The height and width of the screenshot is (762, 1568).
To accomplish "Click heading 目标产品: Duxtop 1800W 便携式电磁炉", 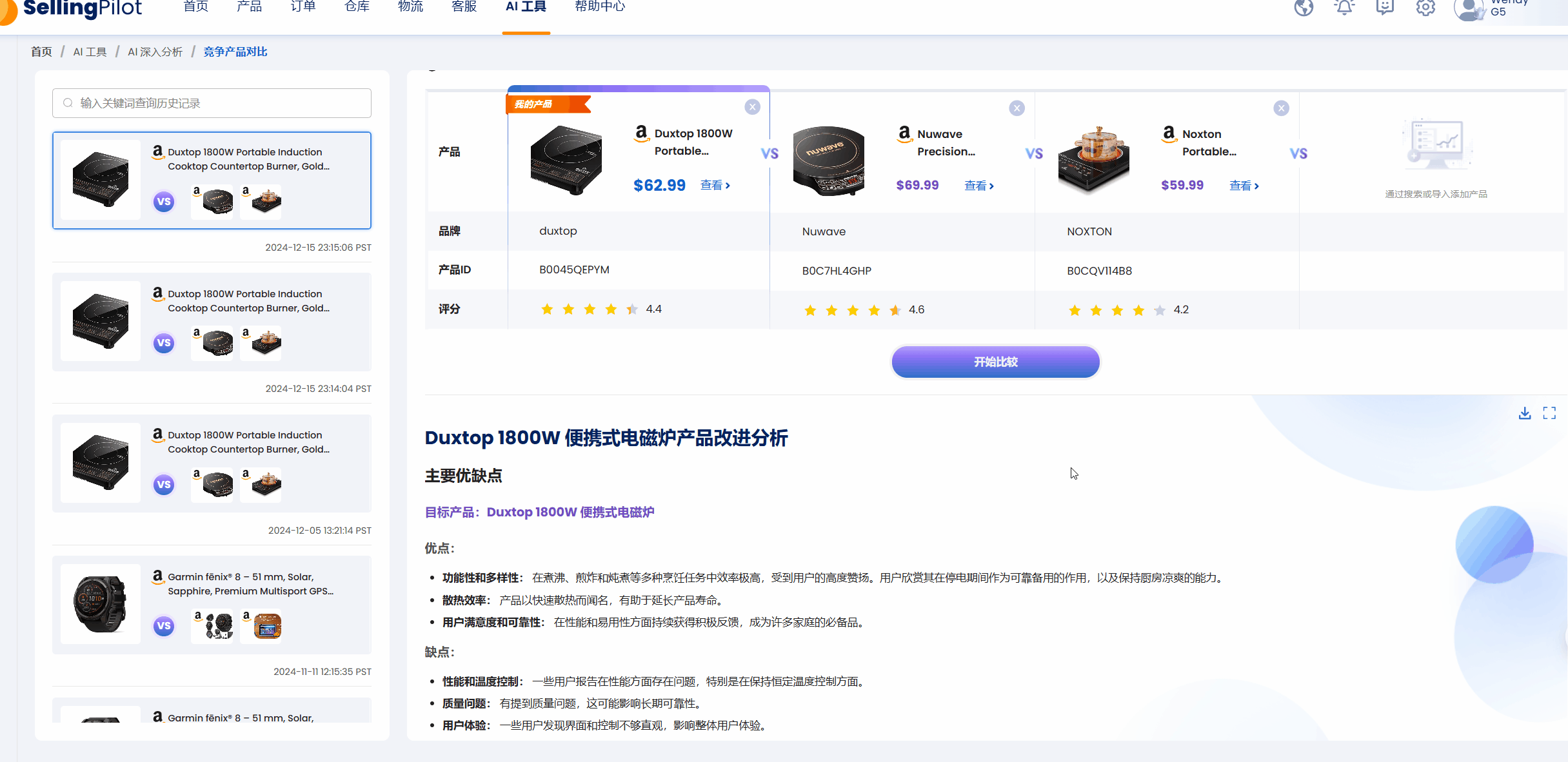I will (539, 512).
